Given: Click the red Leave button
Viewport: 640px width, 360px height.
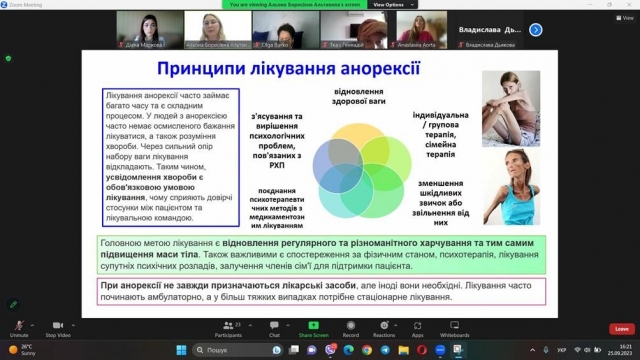Looking at the screenshot, I should [x=622, y=329].
